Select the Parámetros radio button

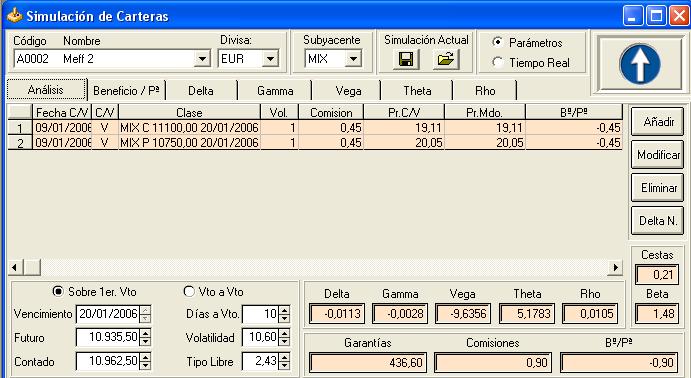click(x=498, y=42)
